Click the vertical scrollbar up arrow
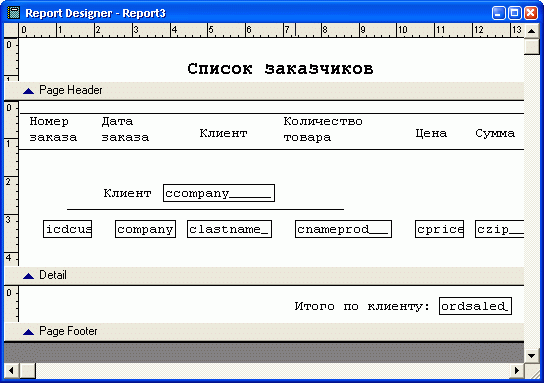This screenshot has width=544, height=383. coord(532,31)
